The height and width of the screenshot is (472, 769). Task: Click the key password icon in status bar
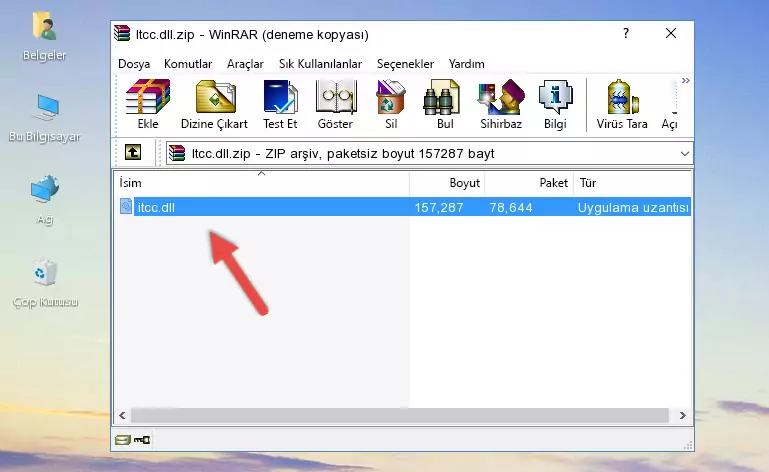[142, 440]
